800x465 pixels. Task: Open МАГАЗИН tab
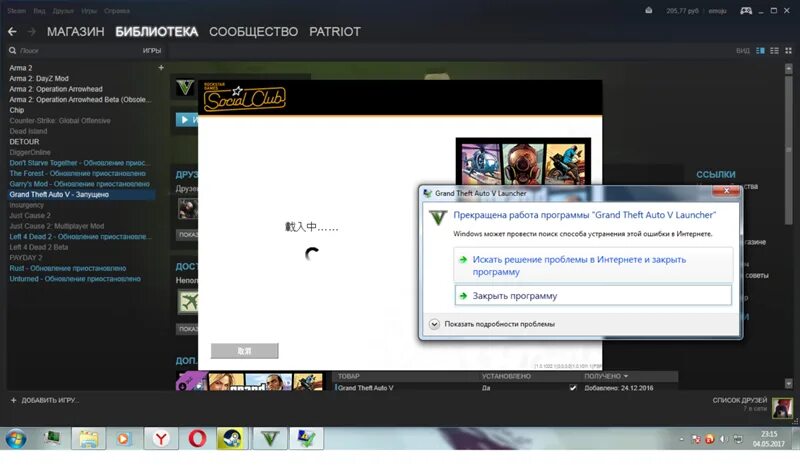click(76, 32)
